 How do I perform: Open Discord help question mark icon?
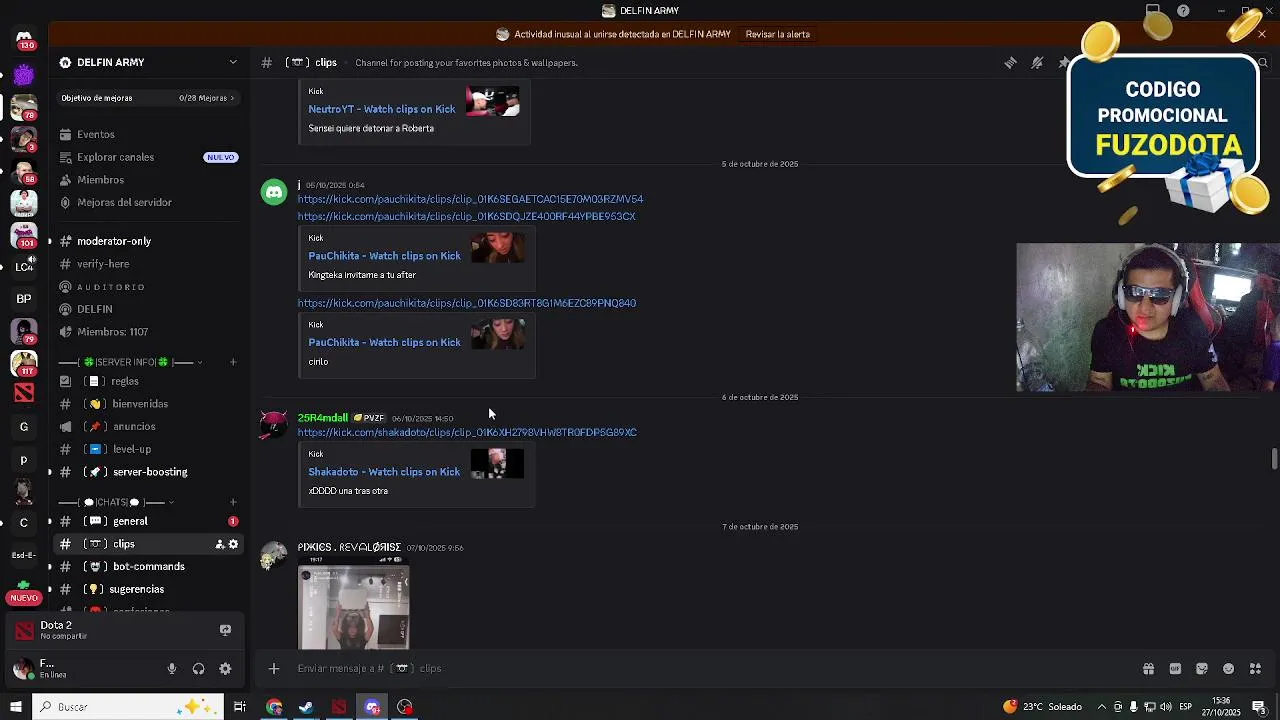[1183, 11]
